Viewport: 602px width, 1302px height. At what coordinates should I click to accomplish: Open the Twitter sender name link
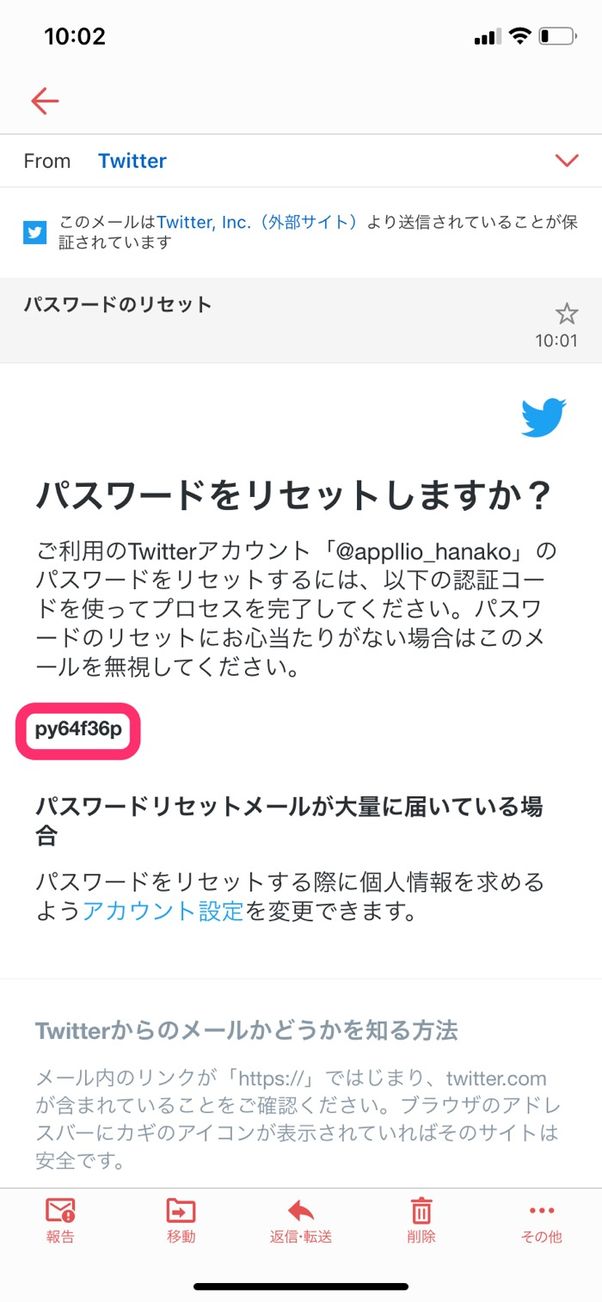(131, 160)
